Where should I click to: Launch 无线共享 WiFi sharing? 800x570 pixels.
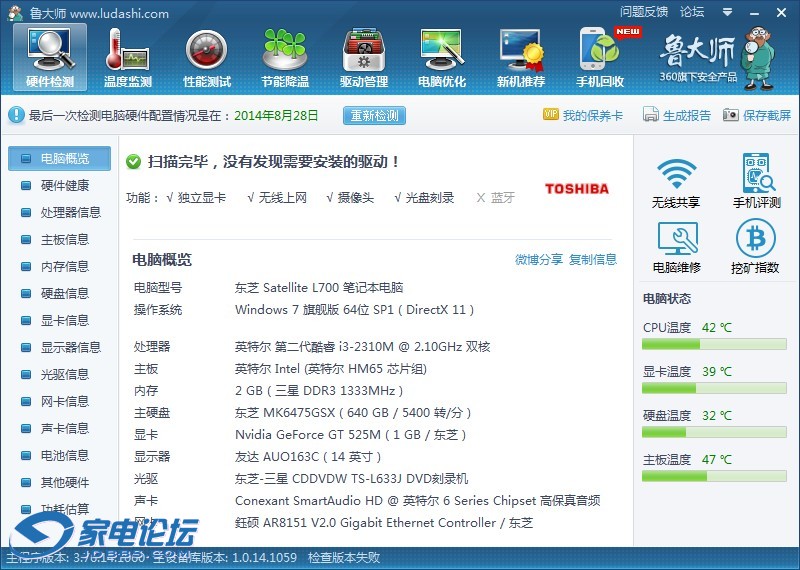(676, 182)
